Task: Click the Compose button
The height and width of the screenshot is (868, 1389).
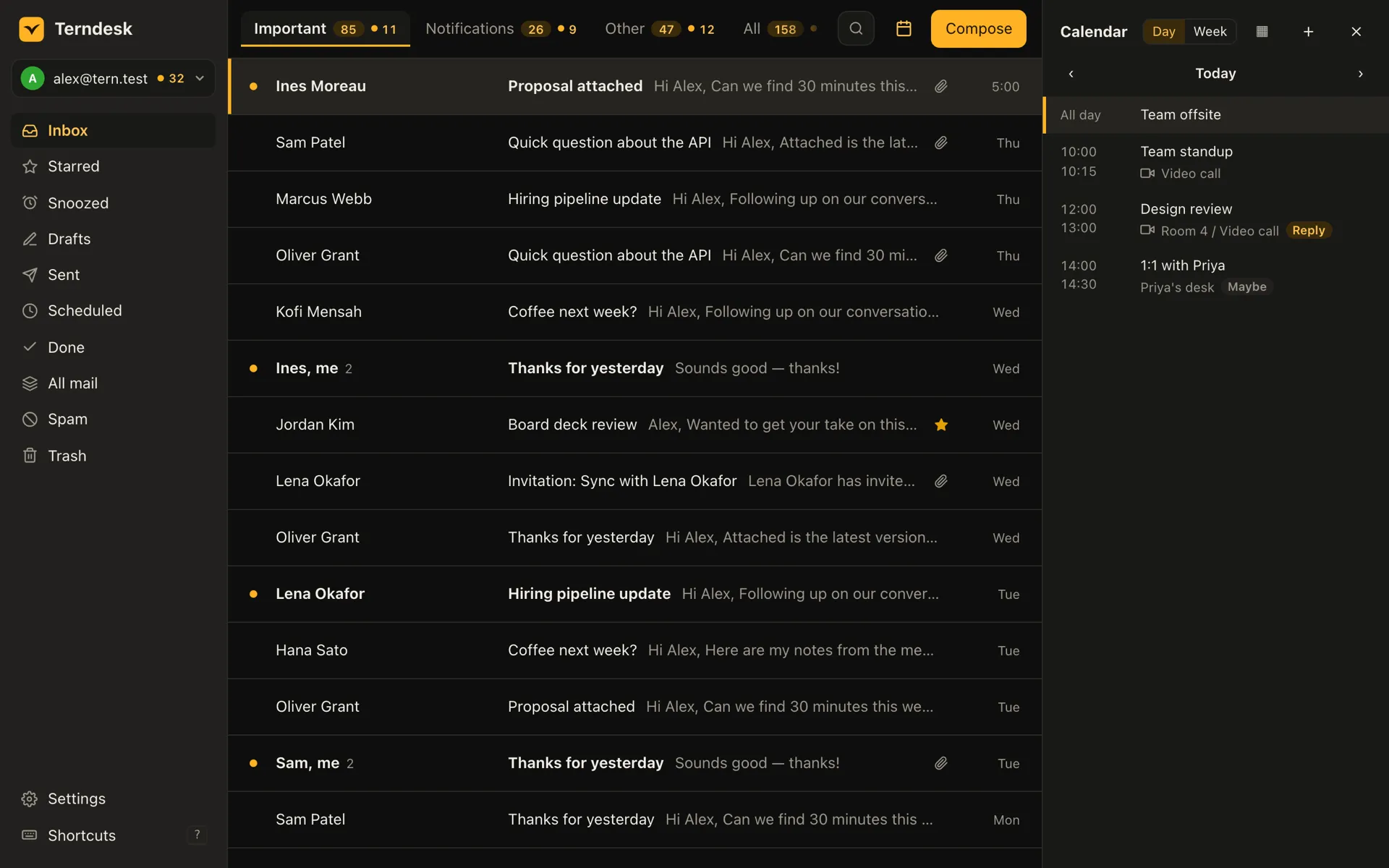Action: 978,29
